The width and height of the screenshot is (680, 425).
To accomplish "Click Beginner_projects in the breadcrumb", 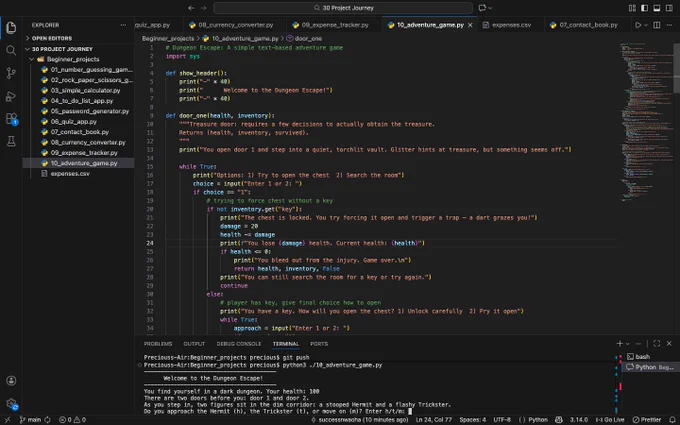I will click(168, 39).
